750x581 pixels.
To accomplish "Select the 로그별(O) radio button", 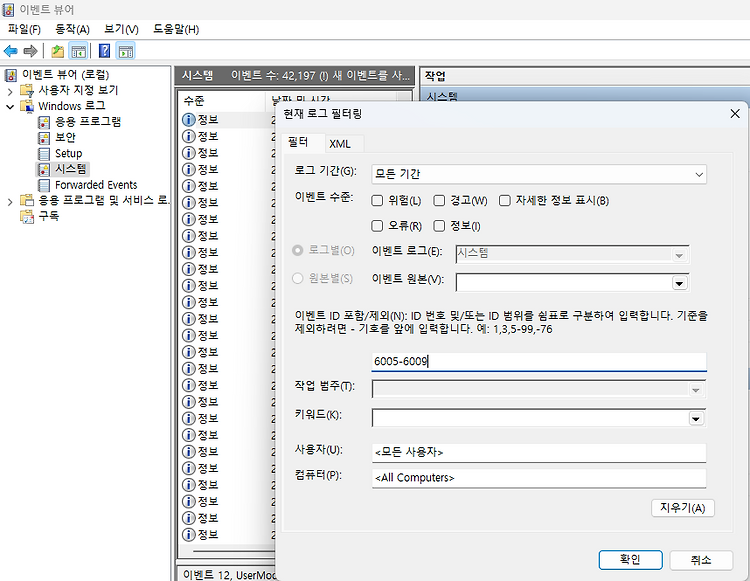I will (x=298, y=251).
